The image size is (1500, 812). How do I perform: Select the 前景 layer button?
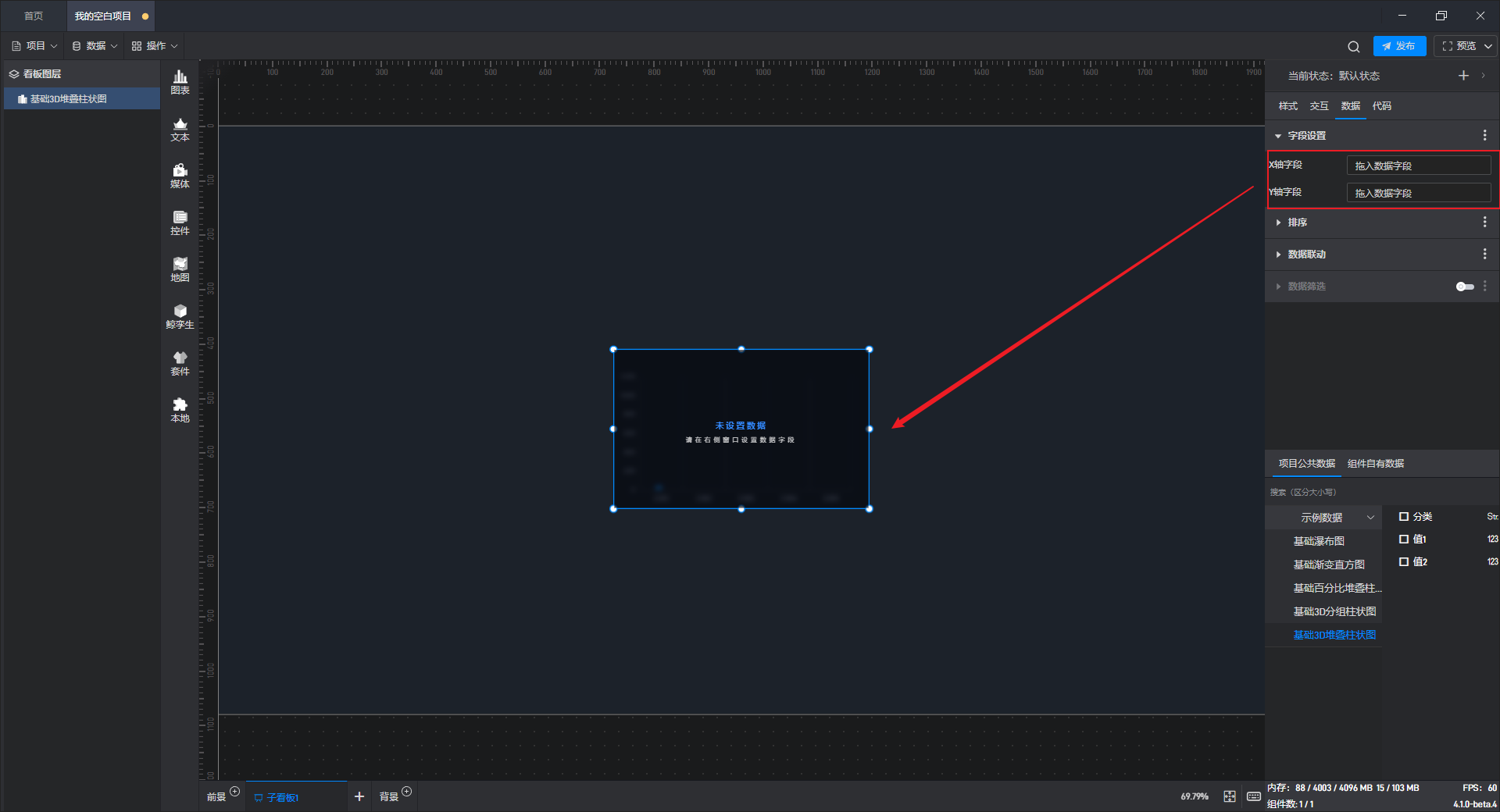pyautogui.click(x=216, y=797)
